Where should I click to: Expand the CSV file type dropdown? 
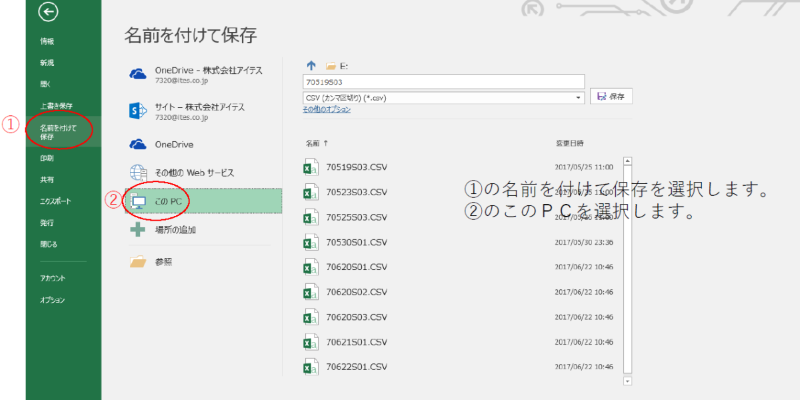[x=578, y=97]
